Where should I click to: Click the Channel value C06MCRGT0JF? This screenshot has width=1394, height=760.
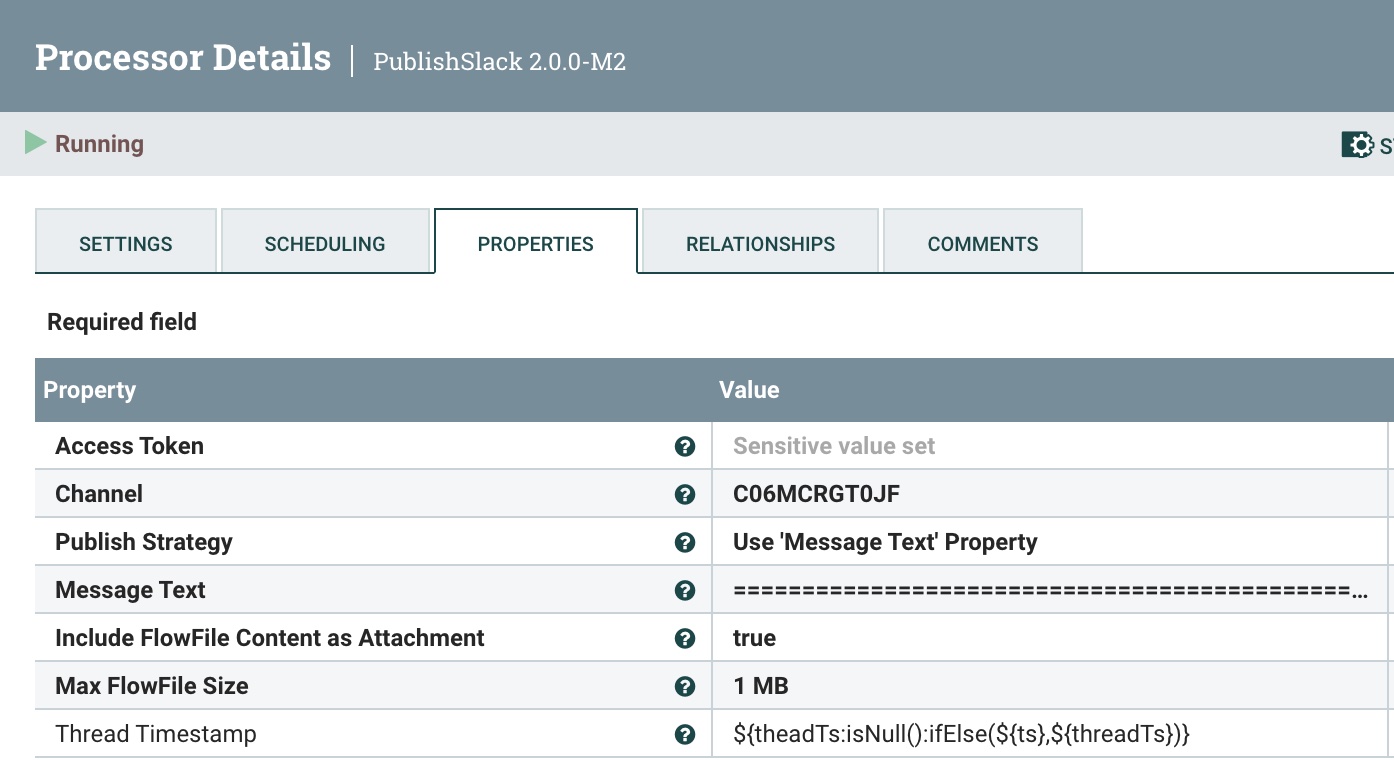(817, 494)
